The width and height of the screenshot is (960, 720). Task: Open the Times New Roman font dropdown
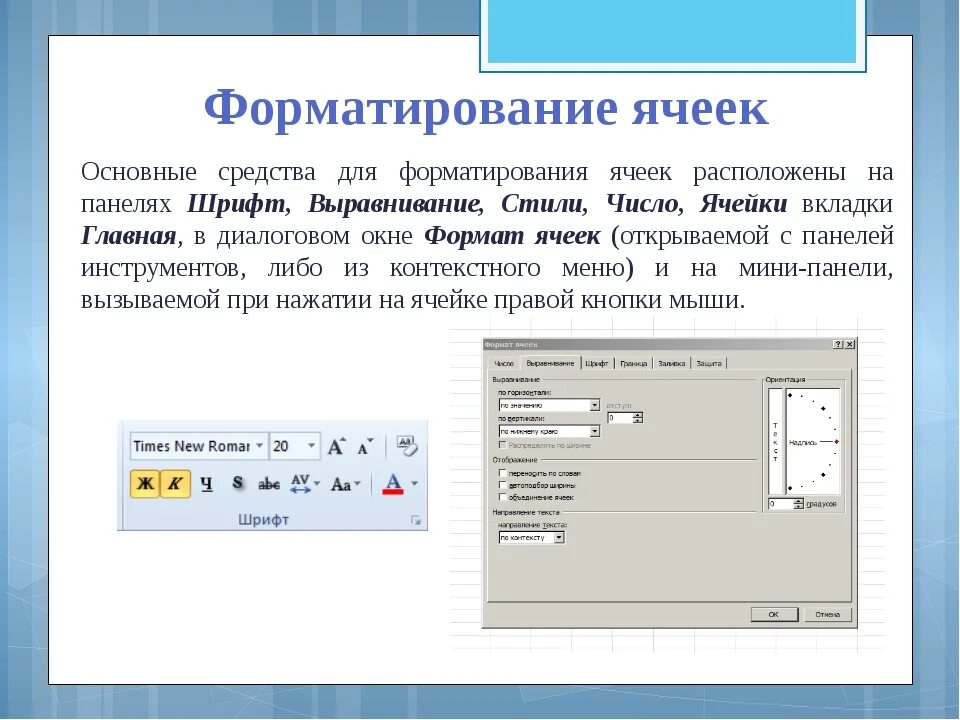[x=260, y=446]
